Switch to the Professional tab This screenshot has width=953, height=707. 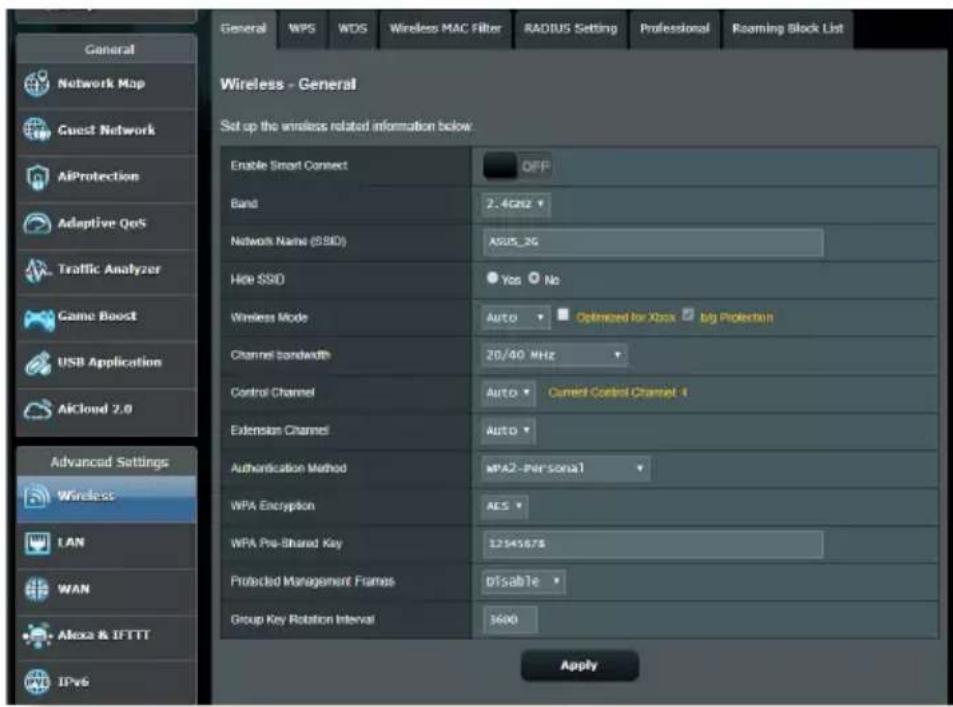click(x=675, y=29)
